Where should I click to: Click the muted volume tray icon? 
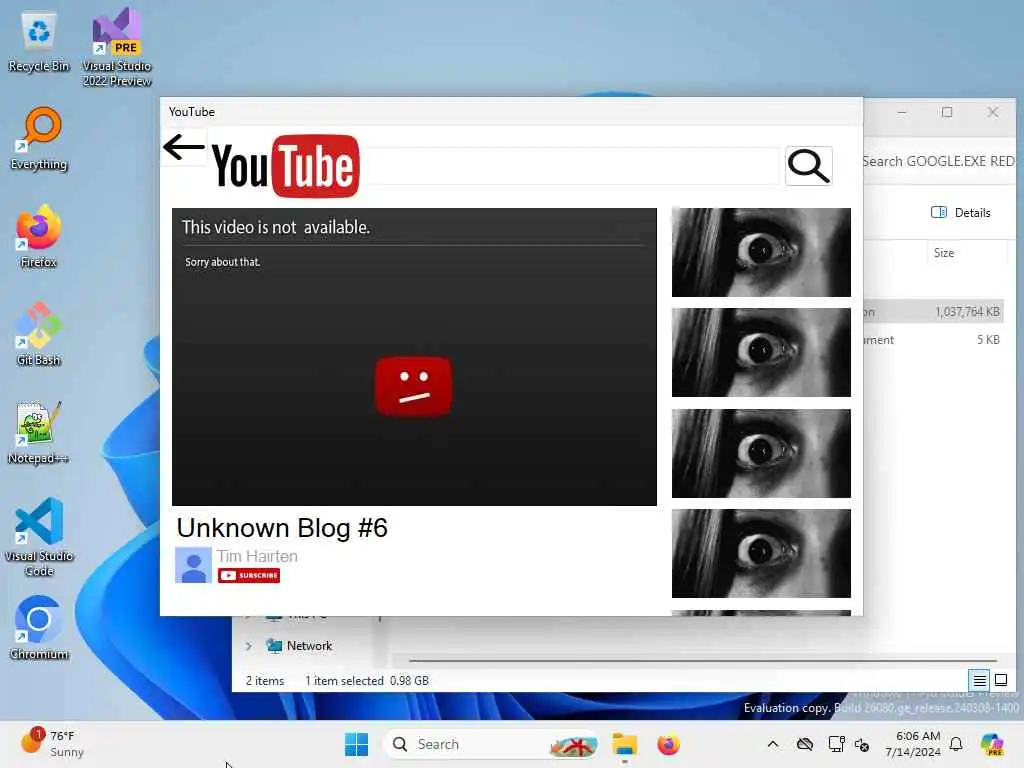[862, 744]
